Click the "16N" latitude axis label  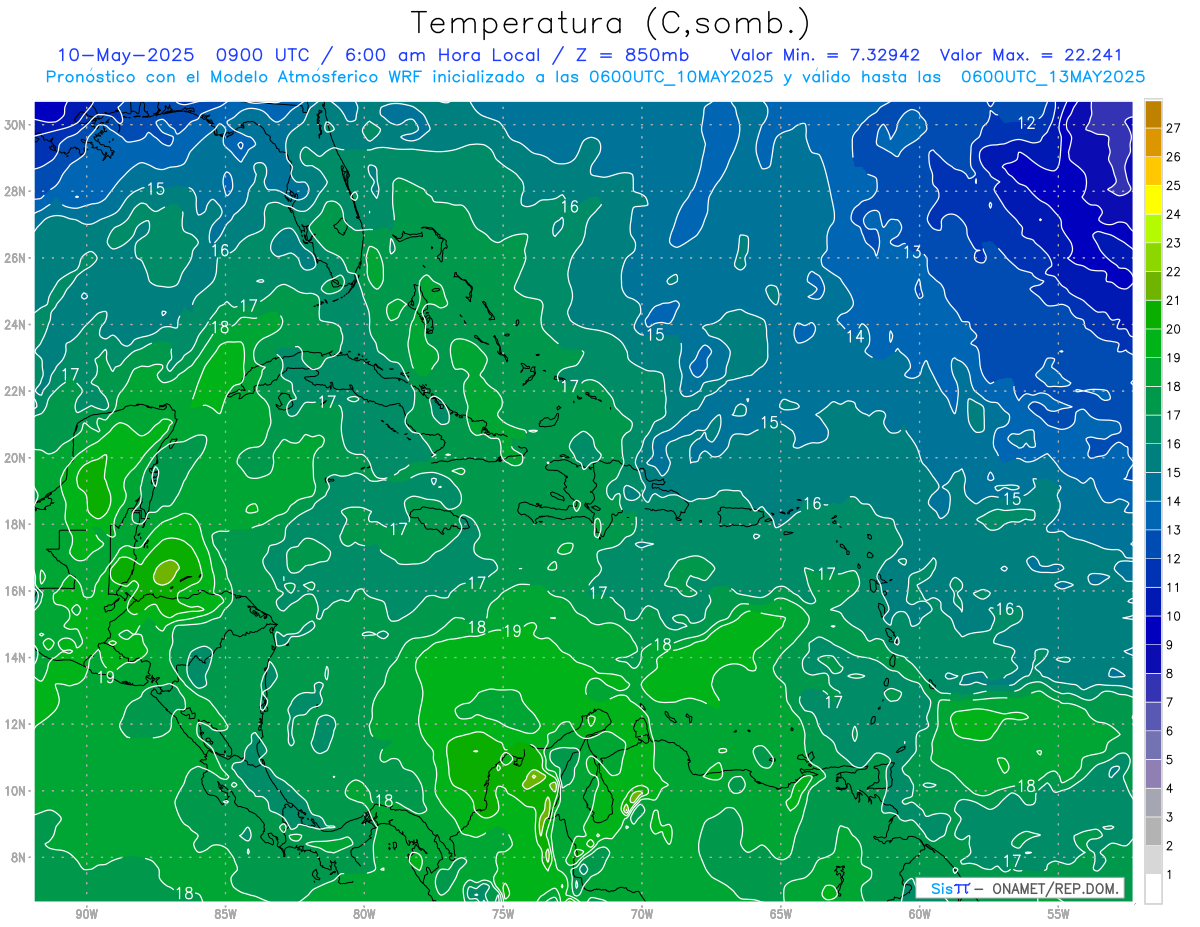(16, 591)
